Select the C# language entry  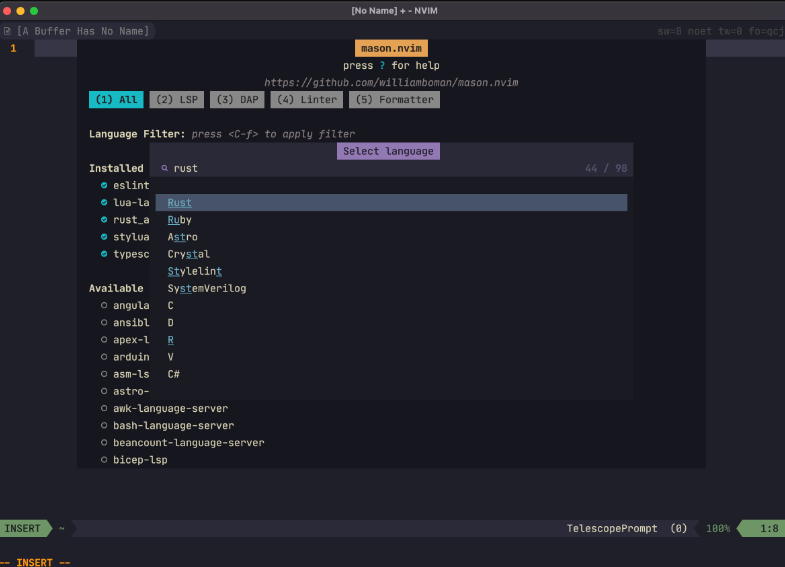point(174,374)
